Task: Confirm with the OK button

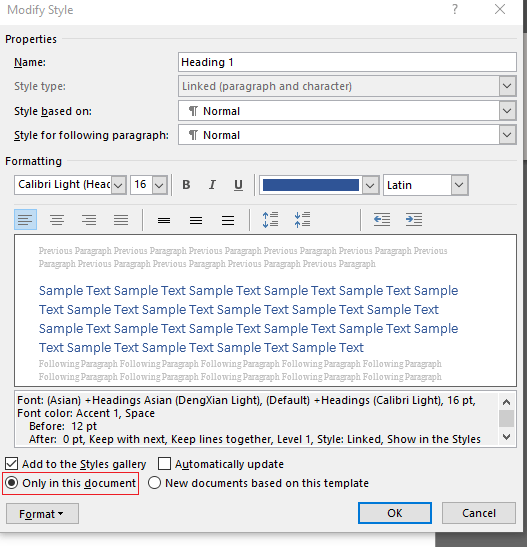Action: tap(395, 513)
